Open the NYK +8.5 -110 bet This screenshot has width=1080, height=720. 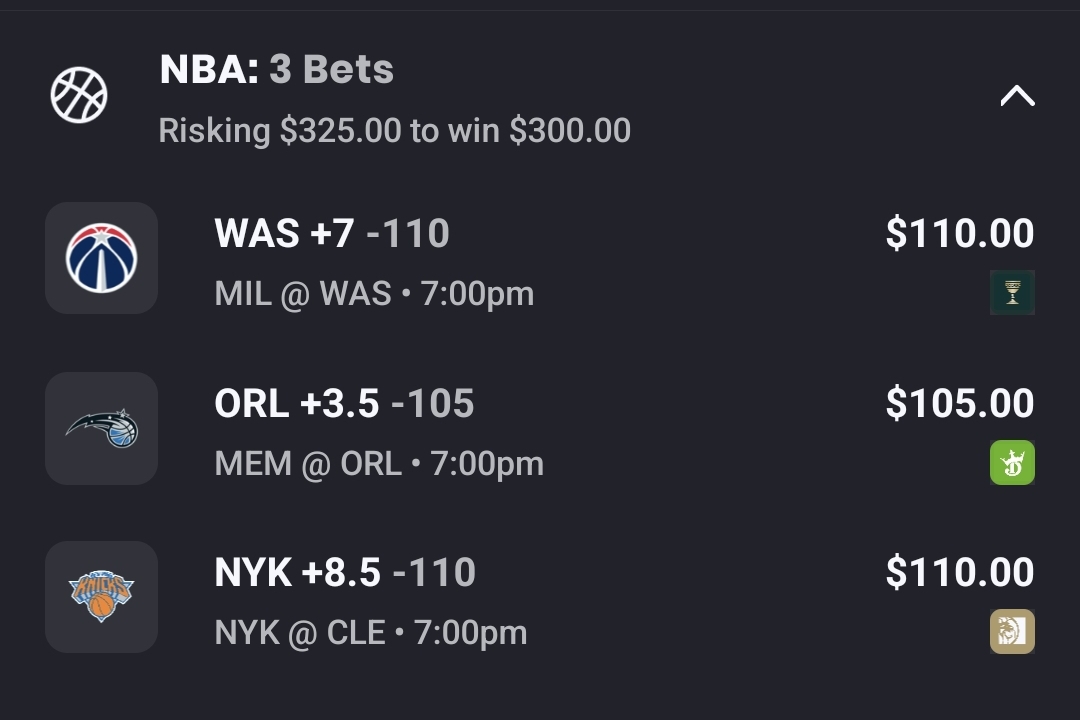(x=345, y=573)
